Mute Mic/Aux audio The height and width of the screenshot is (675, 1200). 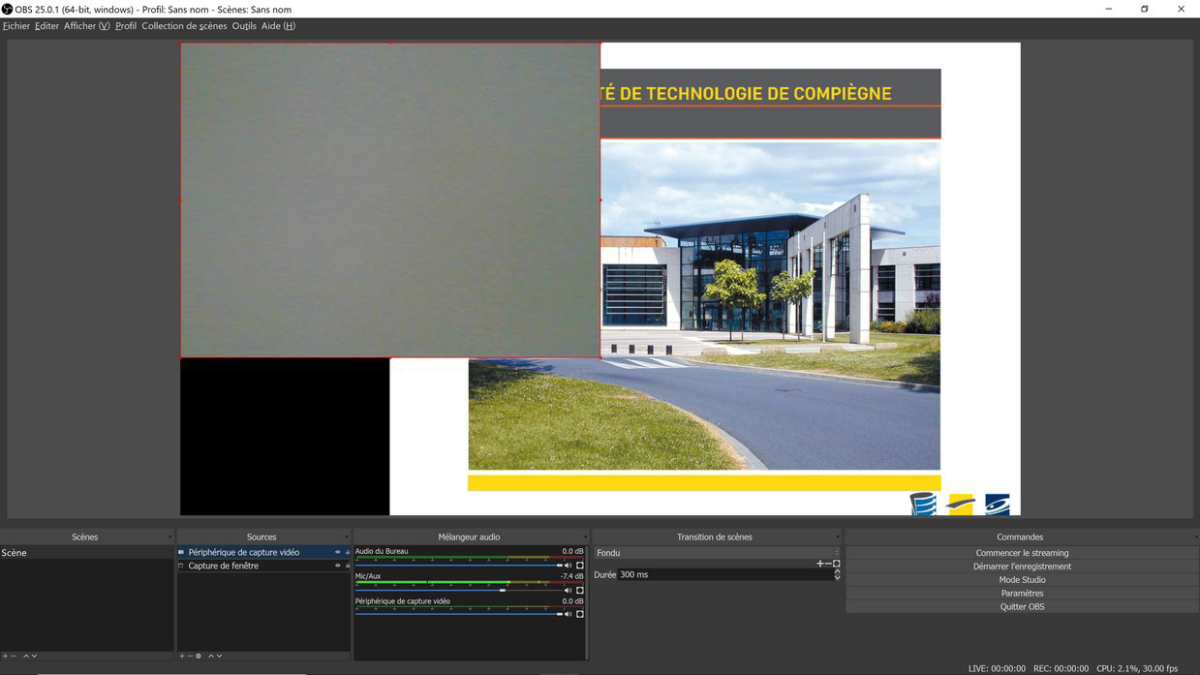568,590
